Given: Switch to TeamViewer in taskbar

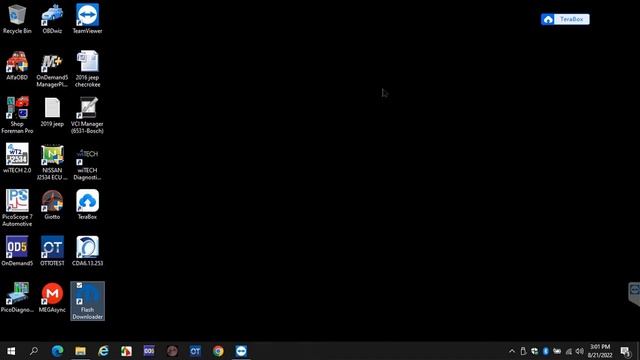Looking at the screenshot, I should pos(241,351).
